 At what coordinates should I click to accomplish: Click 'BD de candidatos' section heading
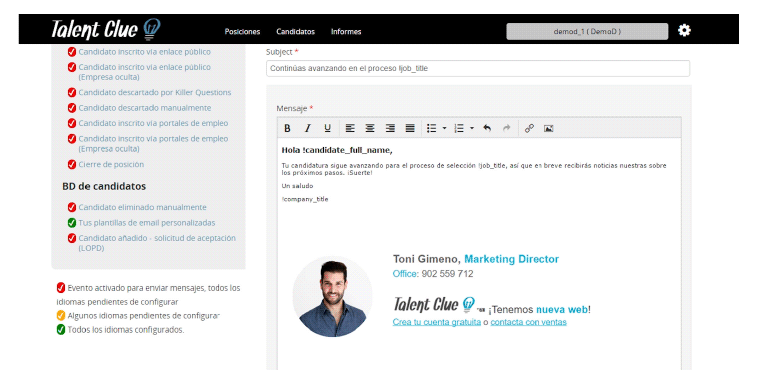pyautogui.click(x=104, y=186)
